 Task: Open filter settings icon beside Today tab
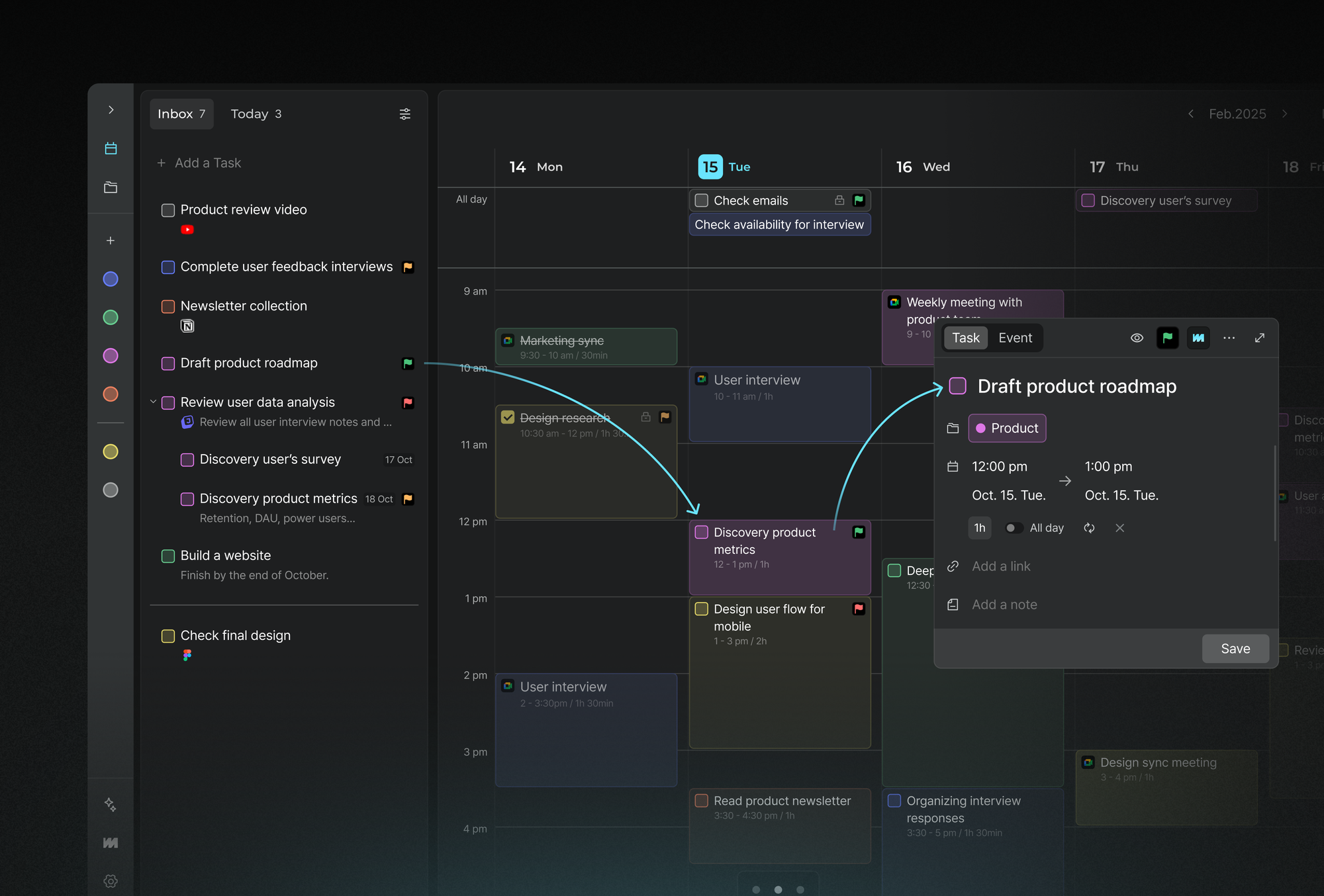pyautogui.click(x=405, y=114)
